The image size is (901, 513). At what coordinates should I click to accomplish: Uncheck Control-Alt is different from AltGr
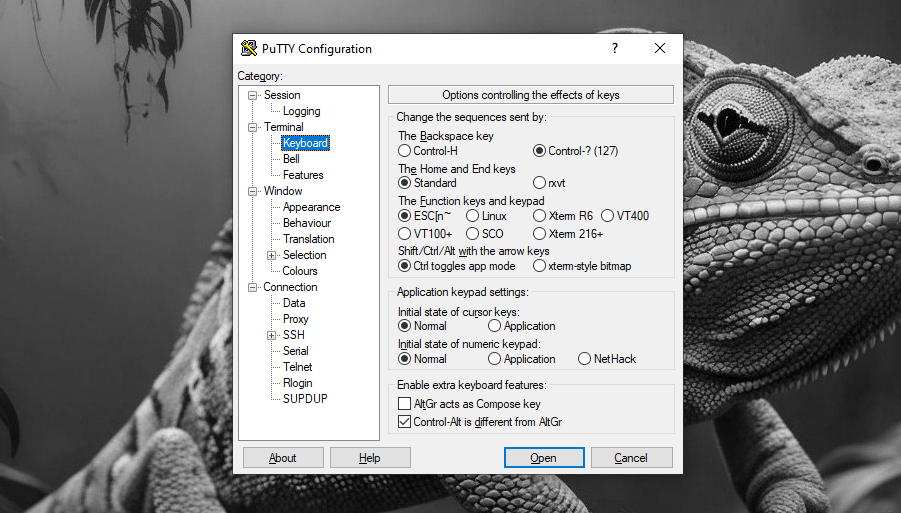[x=405, y=422]
